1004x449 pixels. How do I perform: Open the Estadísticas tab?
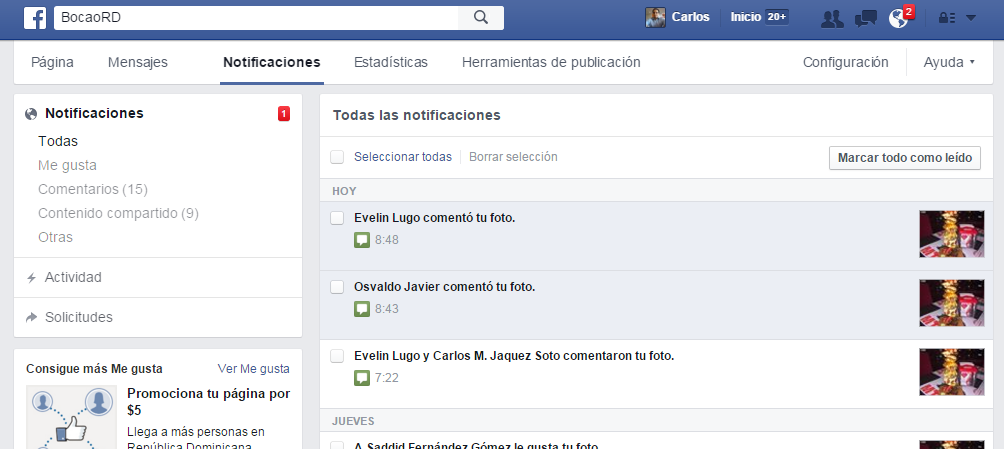coord(391,62)
